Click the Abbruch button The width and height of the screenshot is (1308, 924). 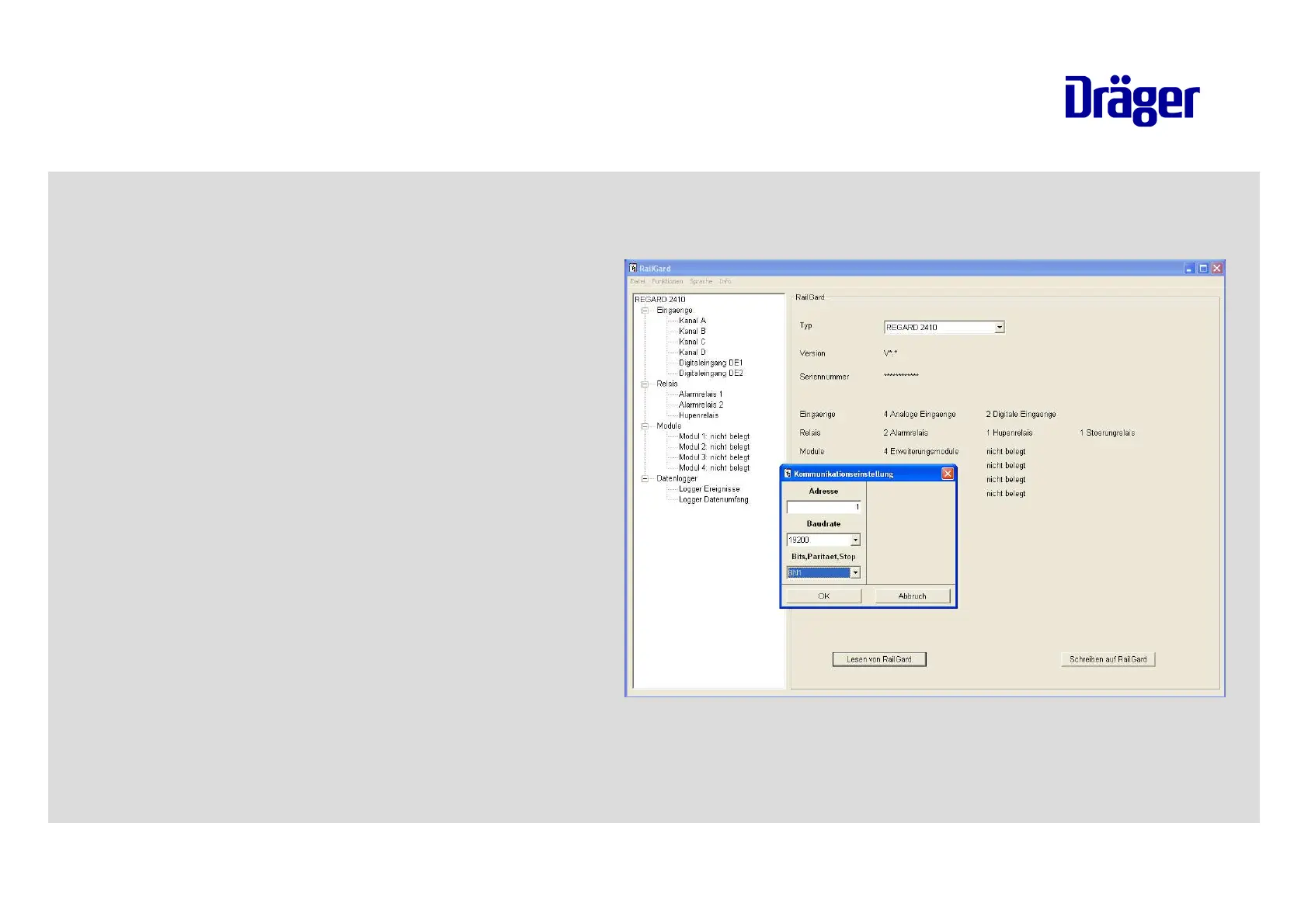[912, 596]
